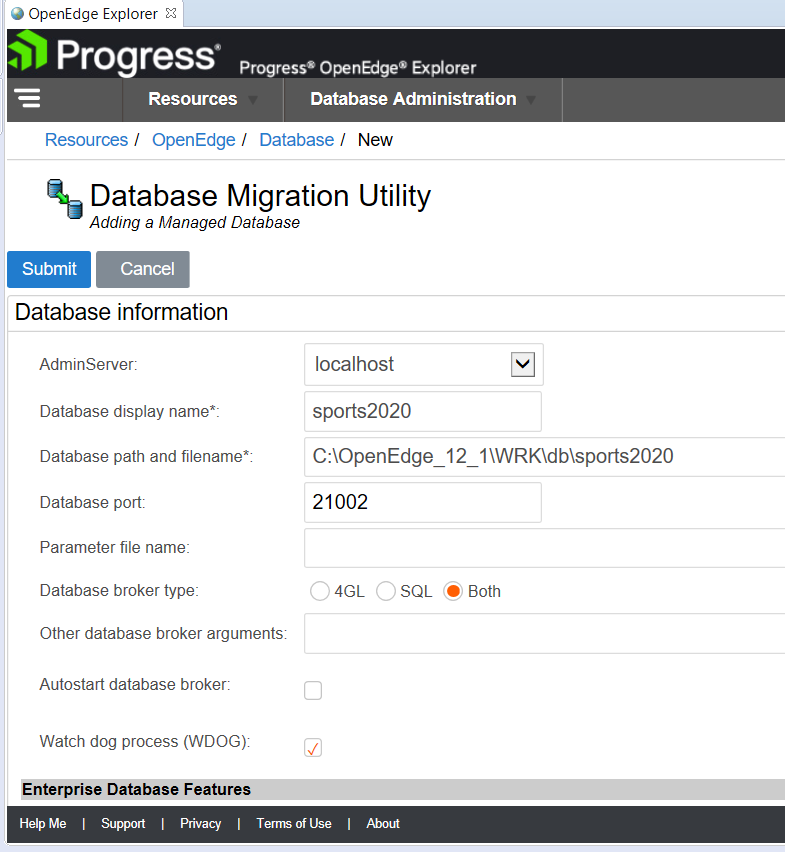Select the SQL broker type
Image resolution: width=785 pixels, height=852 pixels.
(386, 591)
